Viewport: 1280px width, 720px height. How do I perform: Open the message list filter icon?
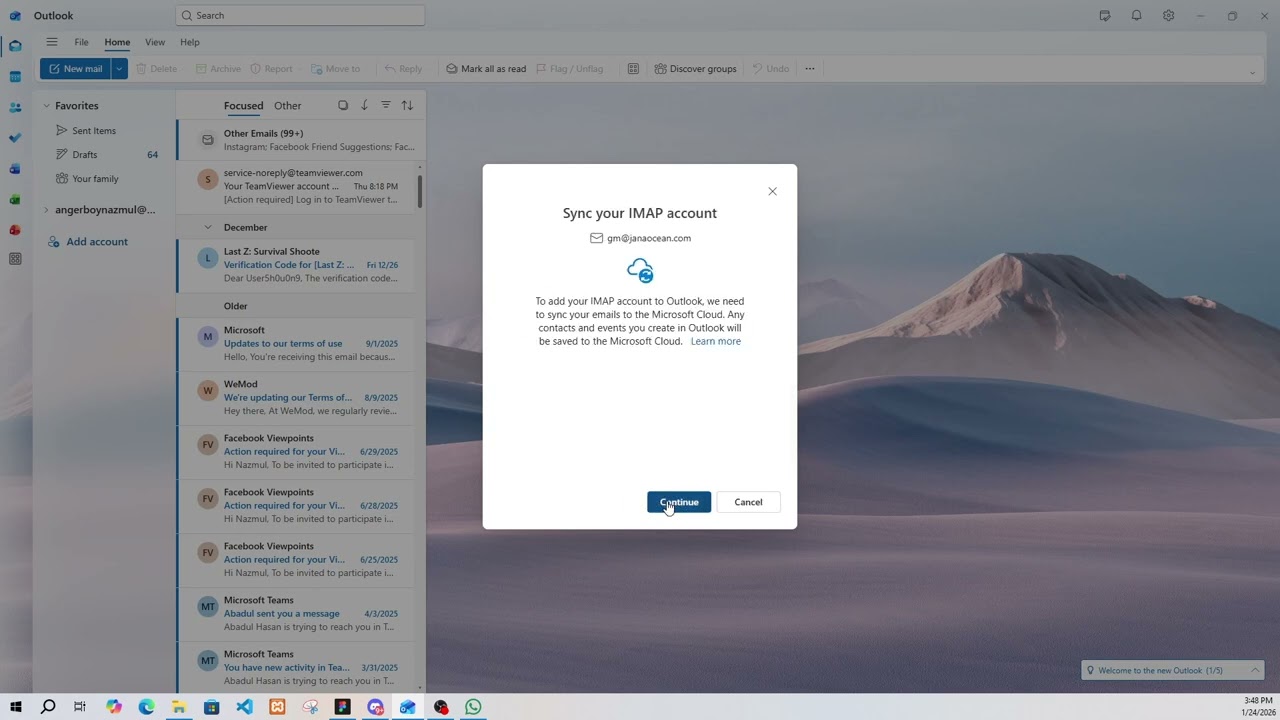(385, 105)
